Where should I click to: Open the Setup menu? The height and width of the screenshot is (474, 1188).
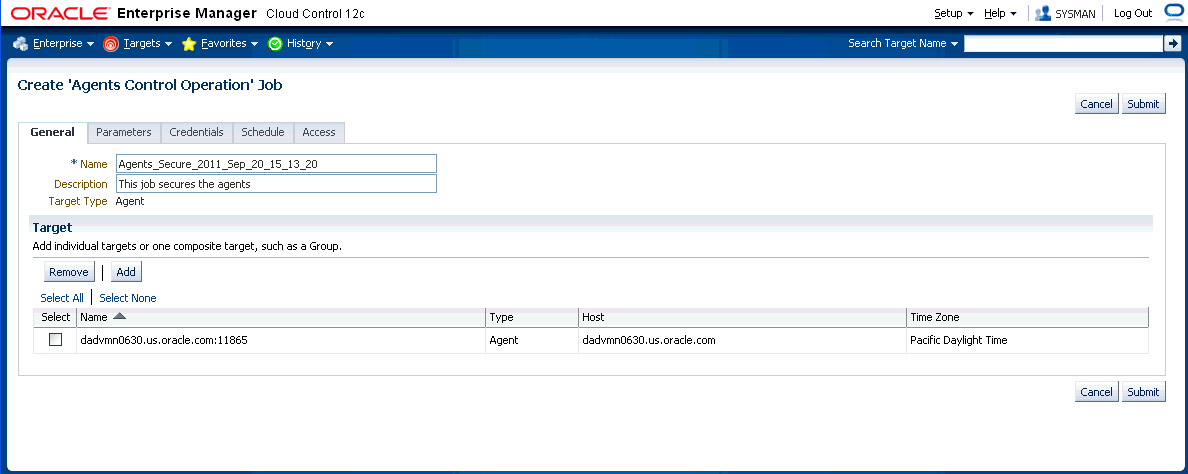click(954, 14)
